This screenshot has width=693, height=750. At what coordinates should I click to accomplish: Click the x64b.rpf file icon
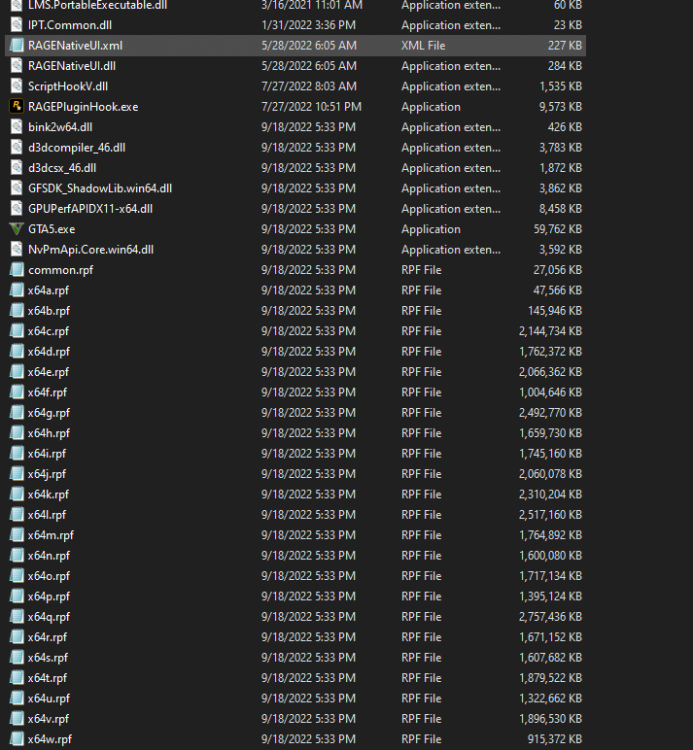16,310
